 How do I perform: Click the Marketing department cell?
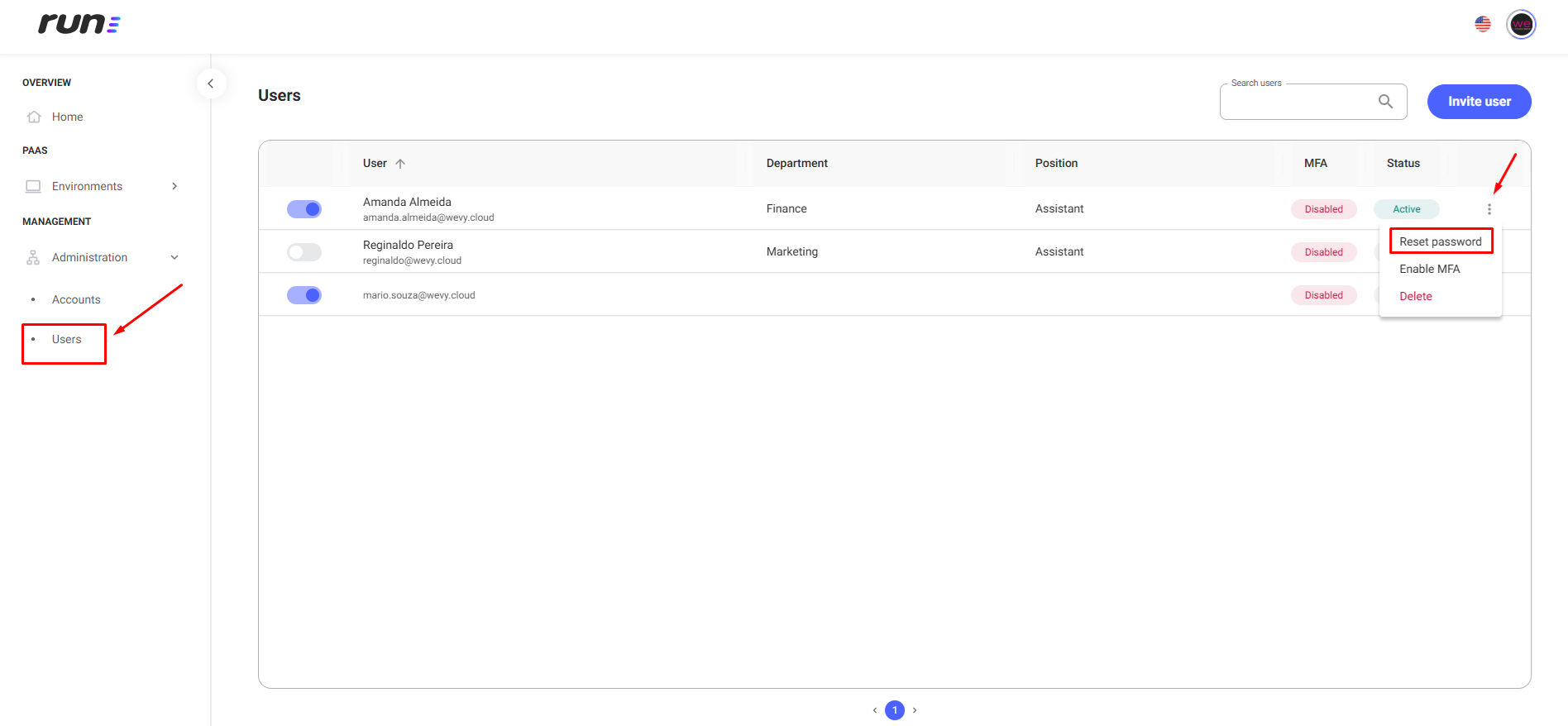tap(792, 252)
